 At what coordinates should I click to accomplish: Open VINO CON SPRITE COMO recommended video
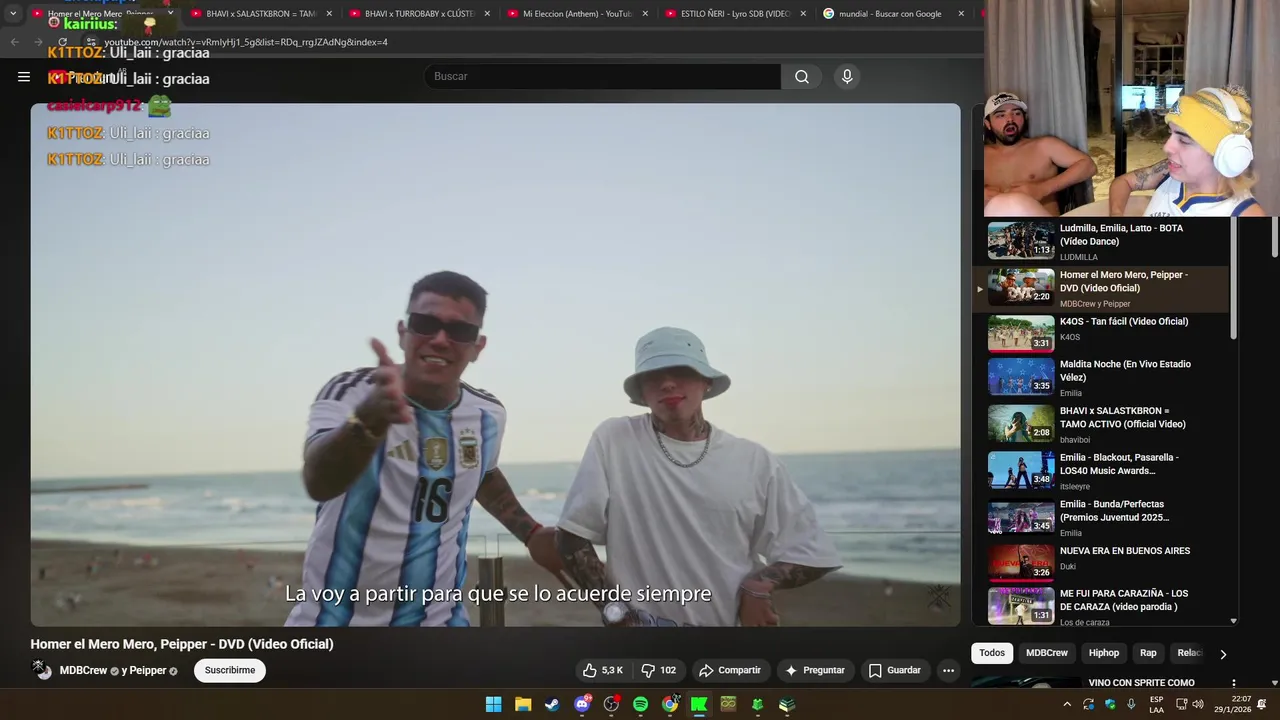click(1141, 683)
